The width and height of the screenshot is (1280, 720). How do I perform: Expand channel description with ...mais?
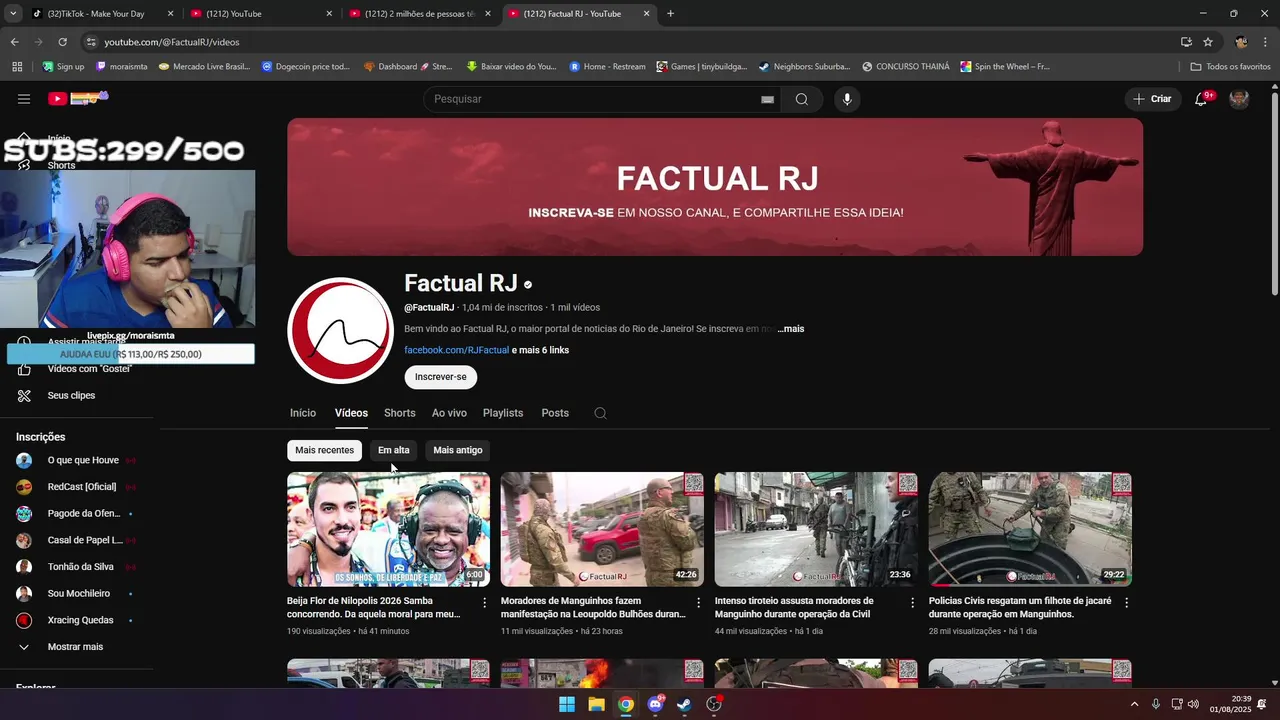click(791, 329)
